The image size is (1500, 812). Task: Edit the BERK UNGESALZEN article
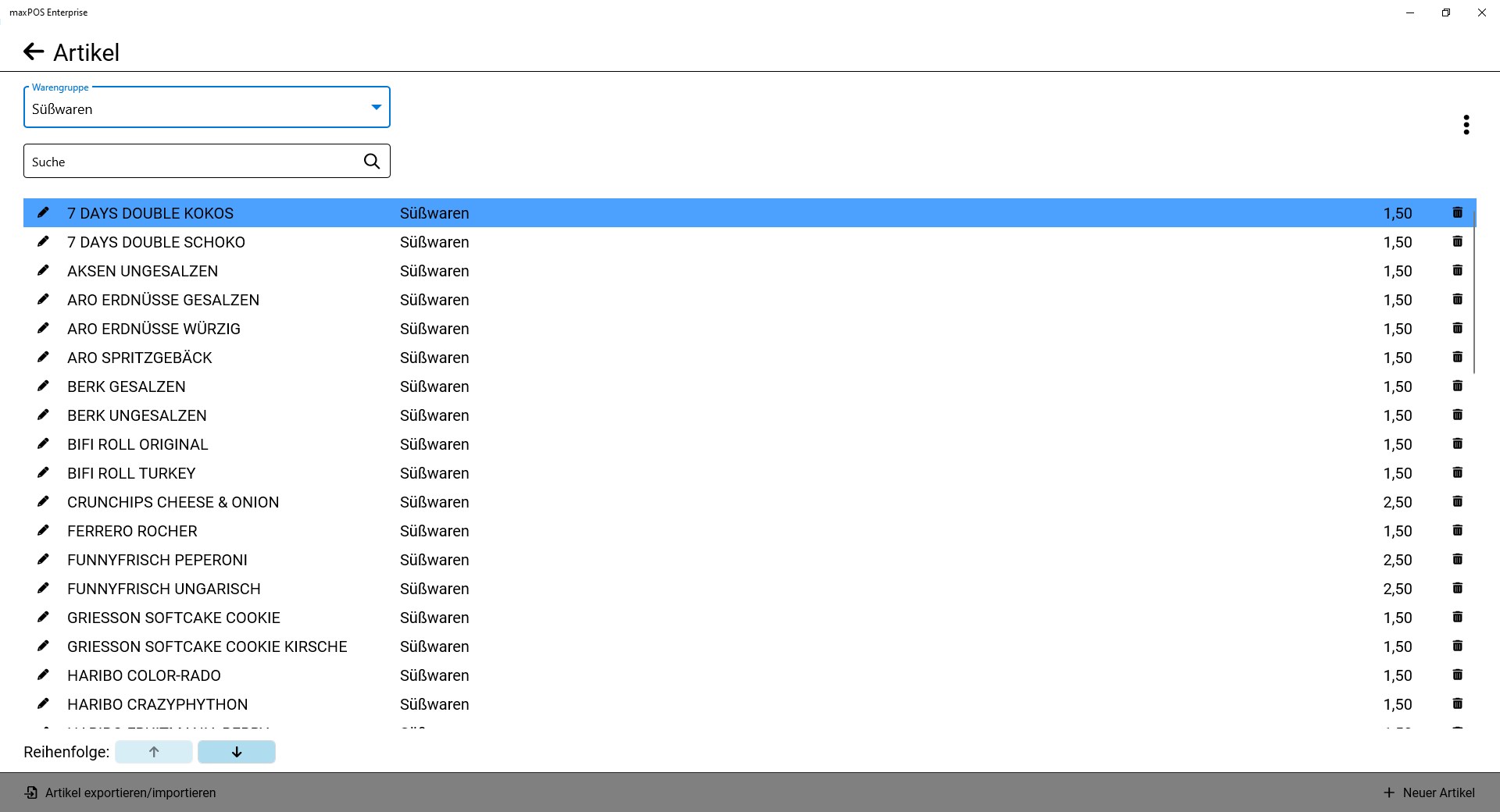(43, 415)
